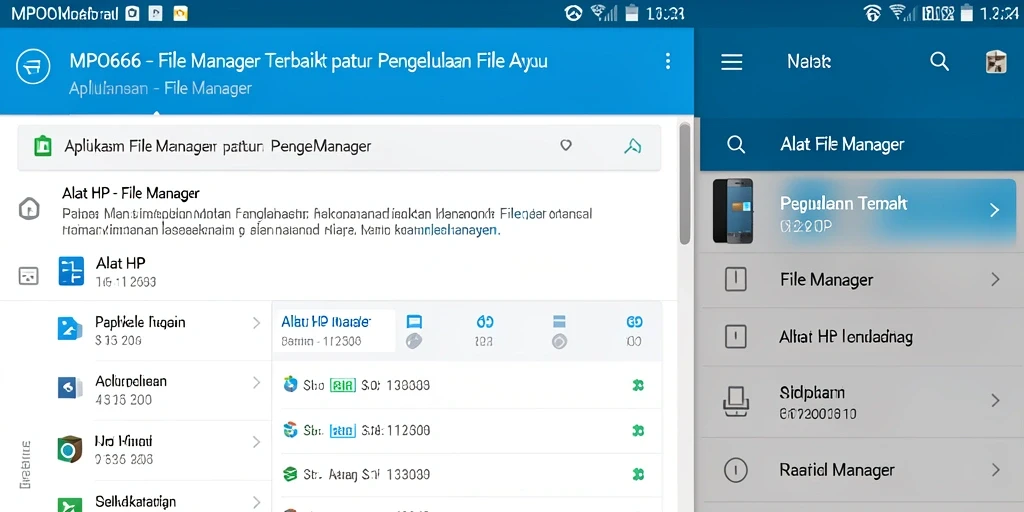Click the MP0666 File Manager header title
1024x512 pixels.
(308, 61)
